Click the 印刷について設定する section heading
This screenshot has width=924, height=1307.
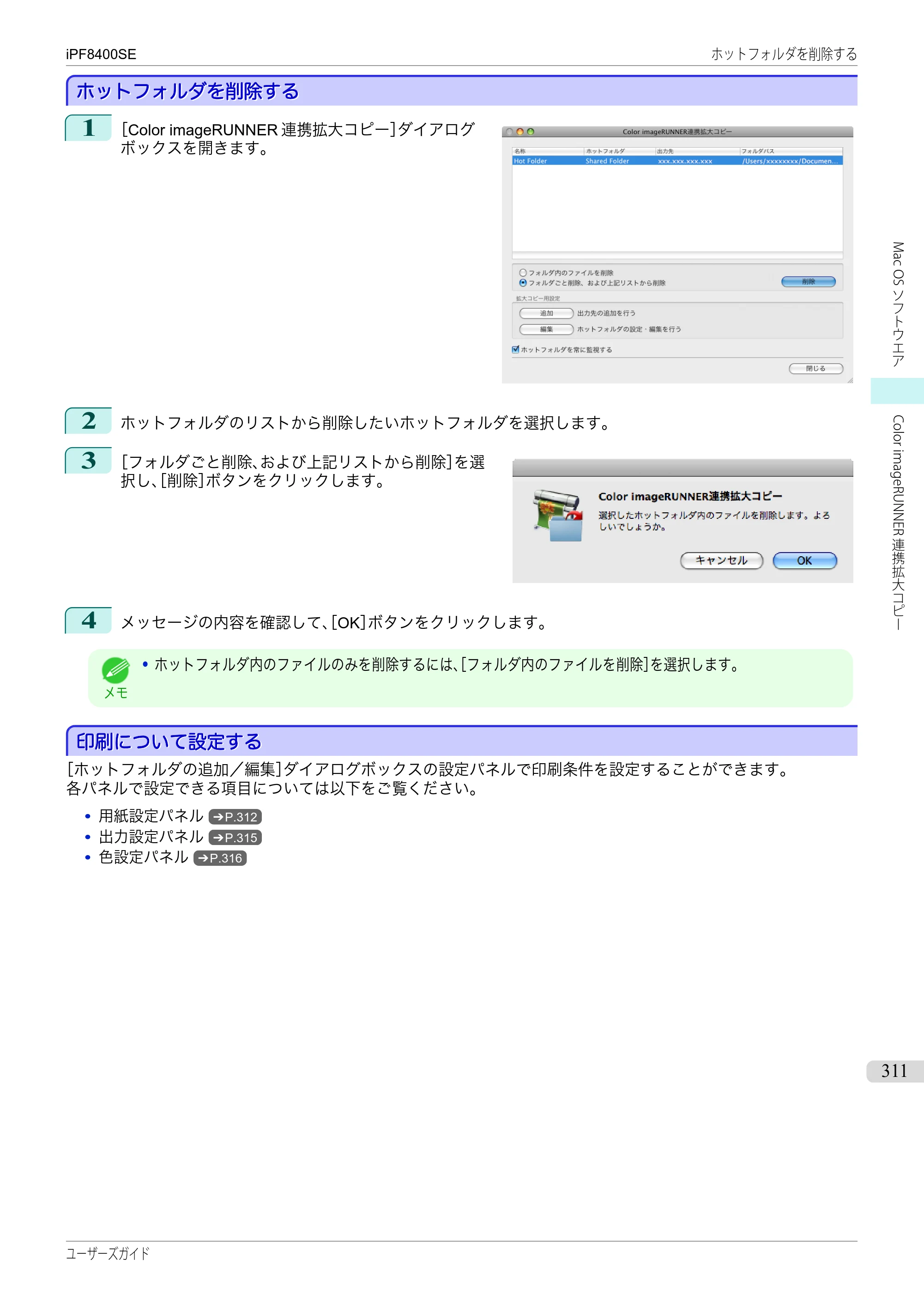[x=169, y=742]
